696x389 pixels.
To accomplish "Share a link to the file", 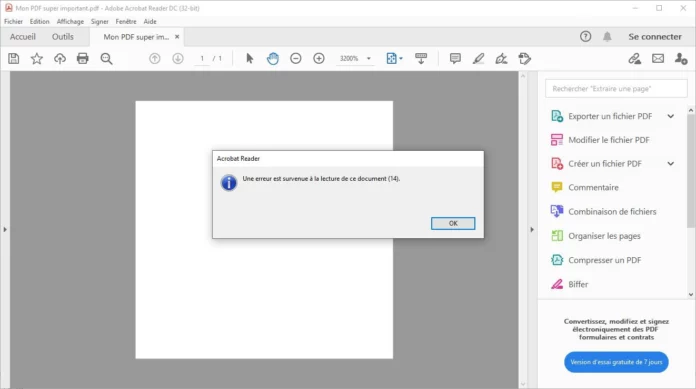I will 635,59.
